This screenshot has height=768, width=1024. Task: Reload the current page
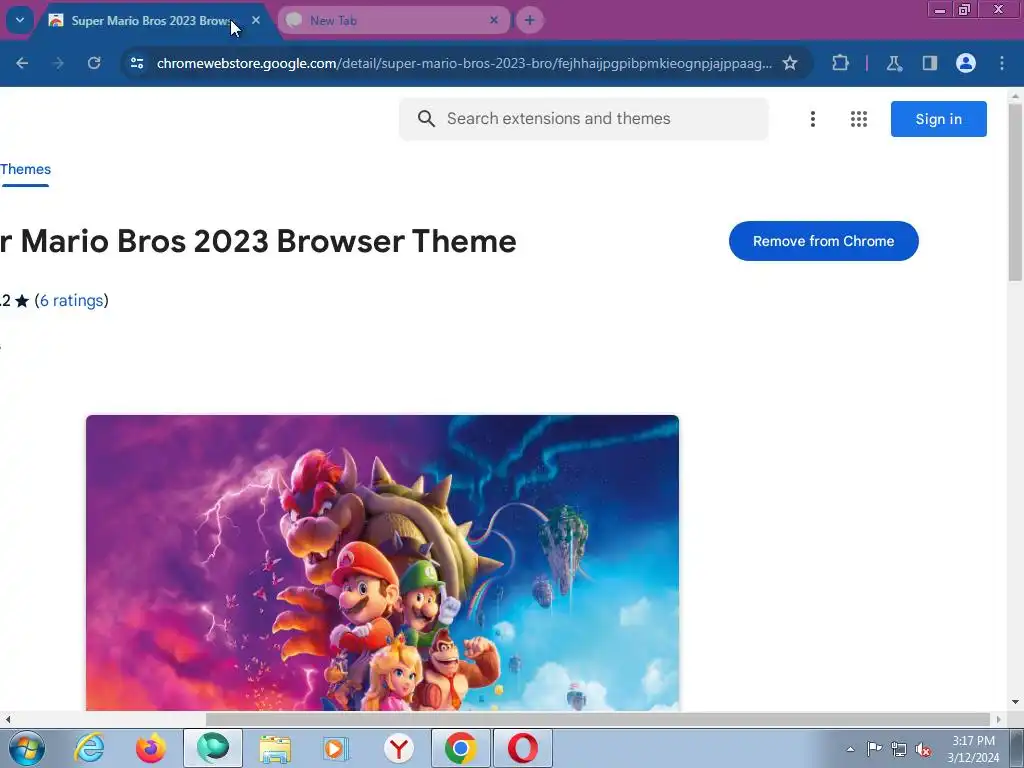coord(94,63)
